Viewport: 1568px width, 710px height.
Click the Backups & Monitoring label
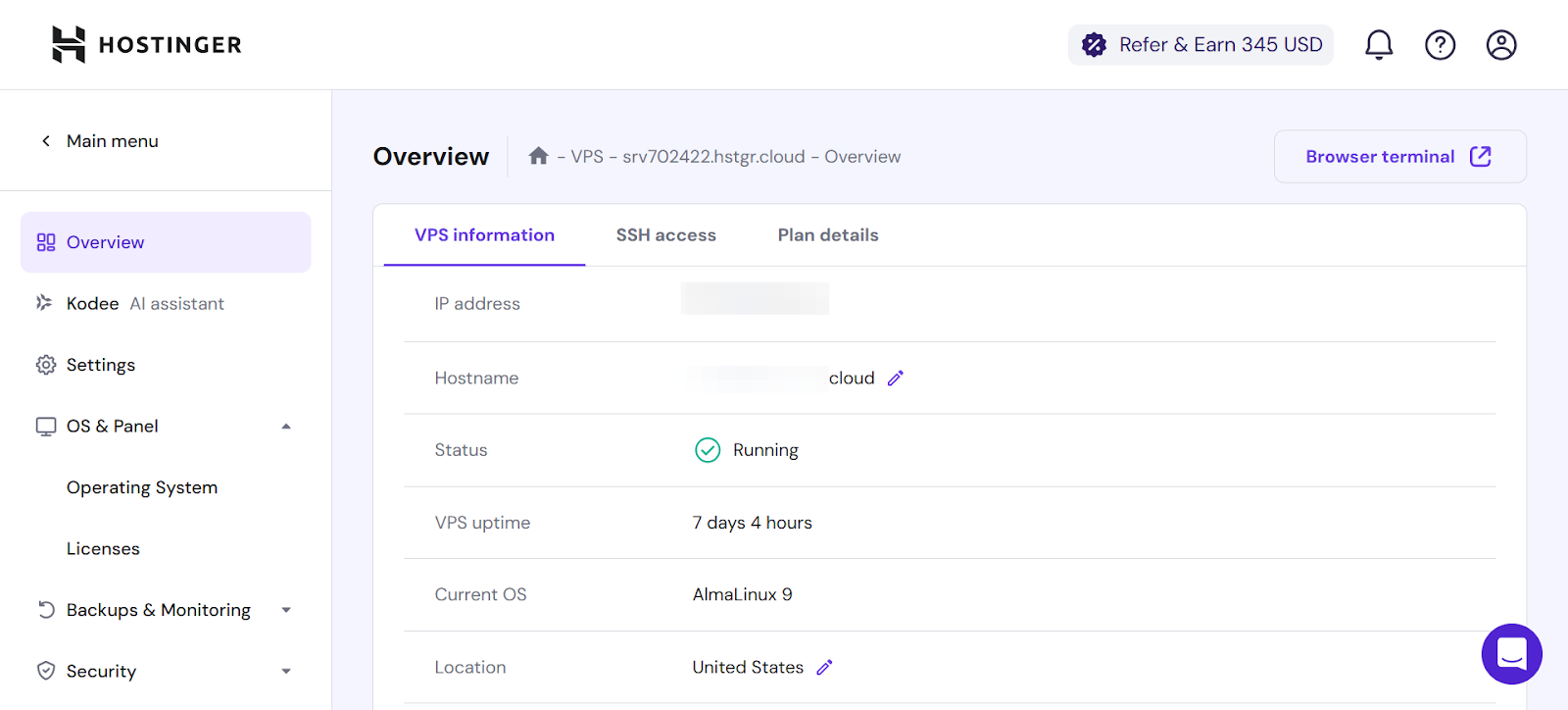(159, 610)
